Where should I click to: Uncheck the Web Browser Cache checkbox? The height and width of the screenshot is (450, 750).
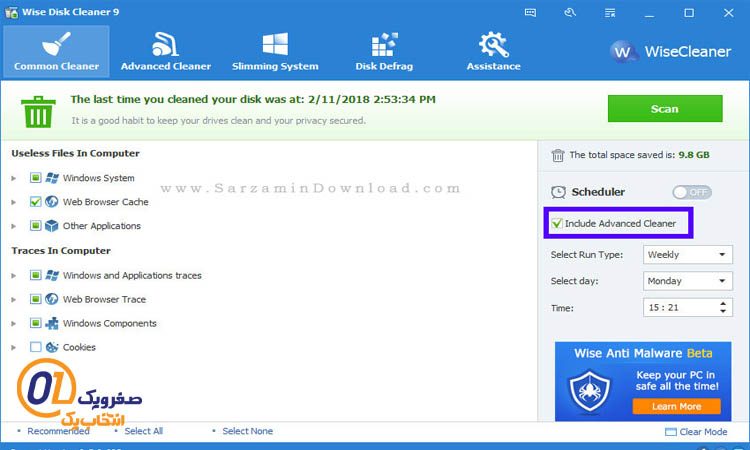pos(35,202)
